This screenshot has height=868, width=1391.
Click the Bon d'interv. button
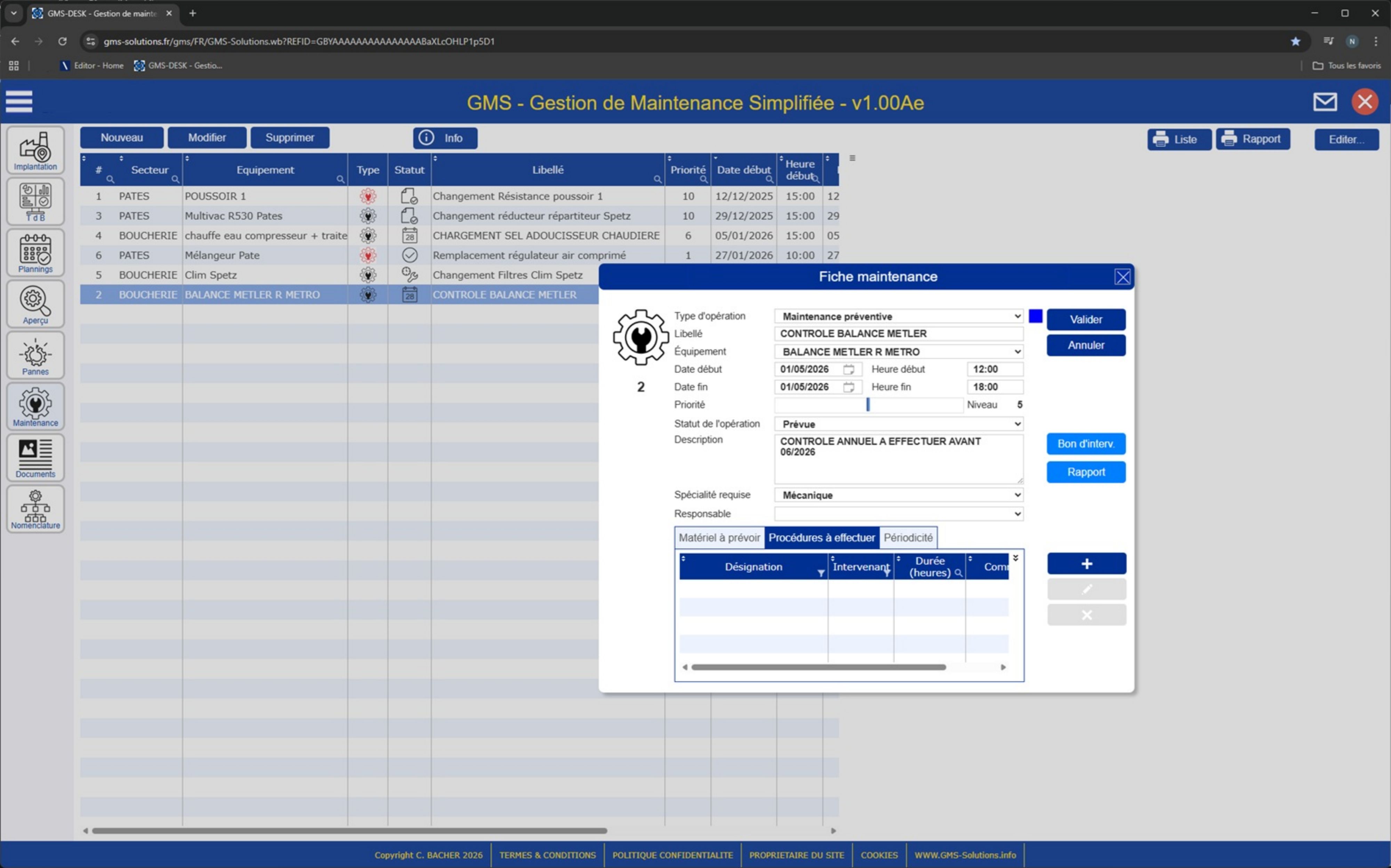point(1085,444)
